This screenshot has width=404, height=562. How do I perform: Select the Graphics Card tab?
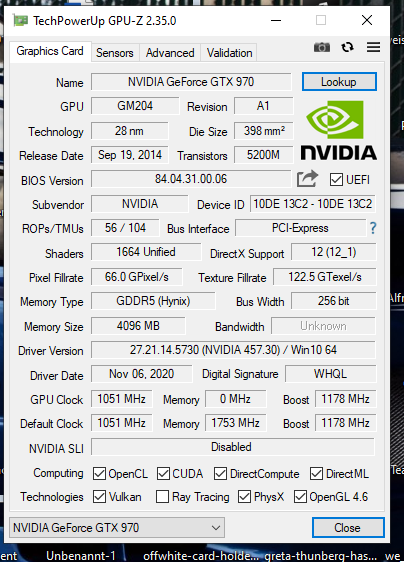(50, 52)
